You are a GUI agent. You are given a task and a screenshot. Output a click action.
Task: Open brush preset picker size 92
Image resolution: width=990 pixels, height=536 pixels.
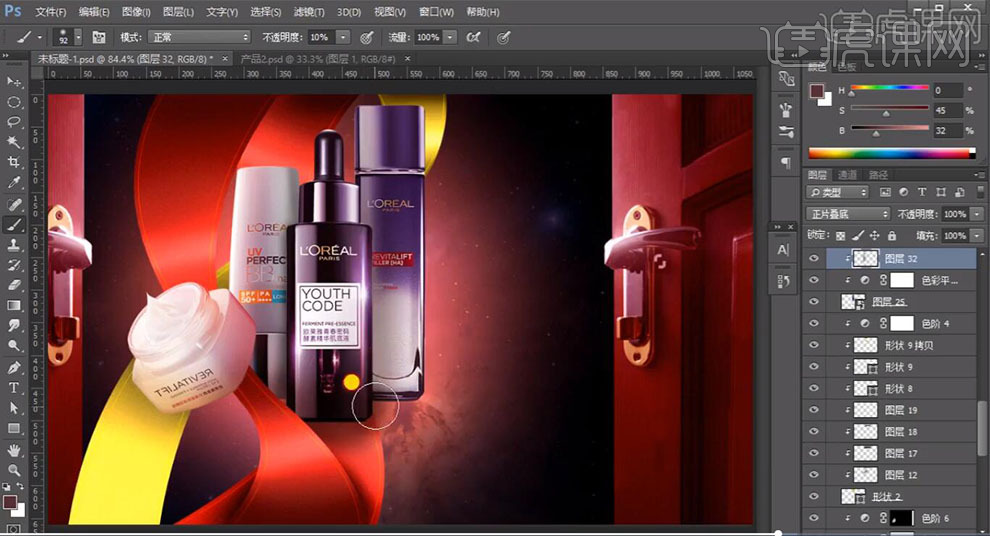click(x=68, y=37)
